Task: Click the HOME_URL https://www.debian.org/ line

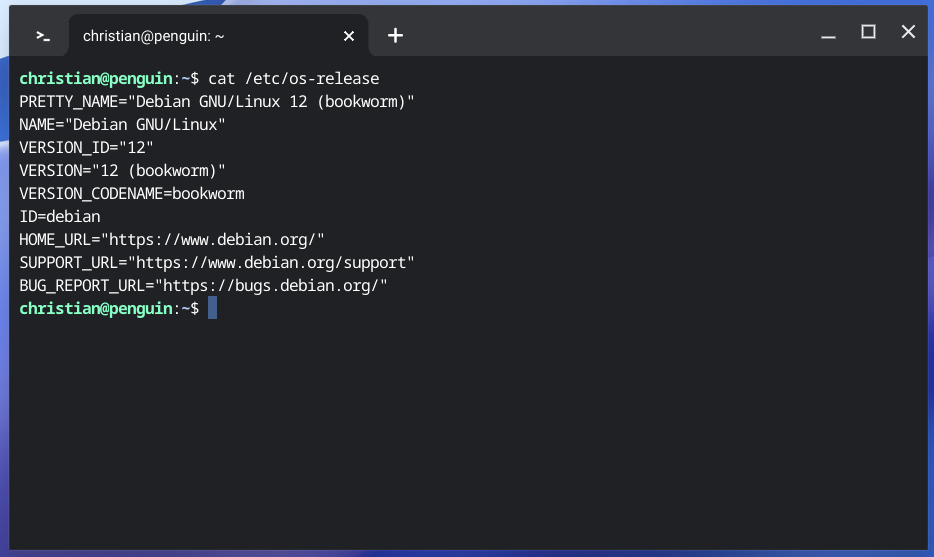Action: 172,240
